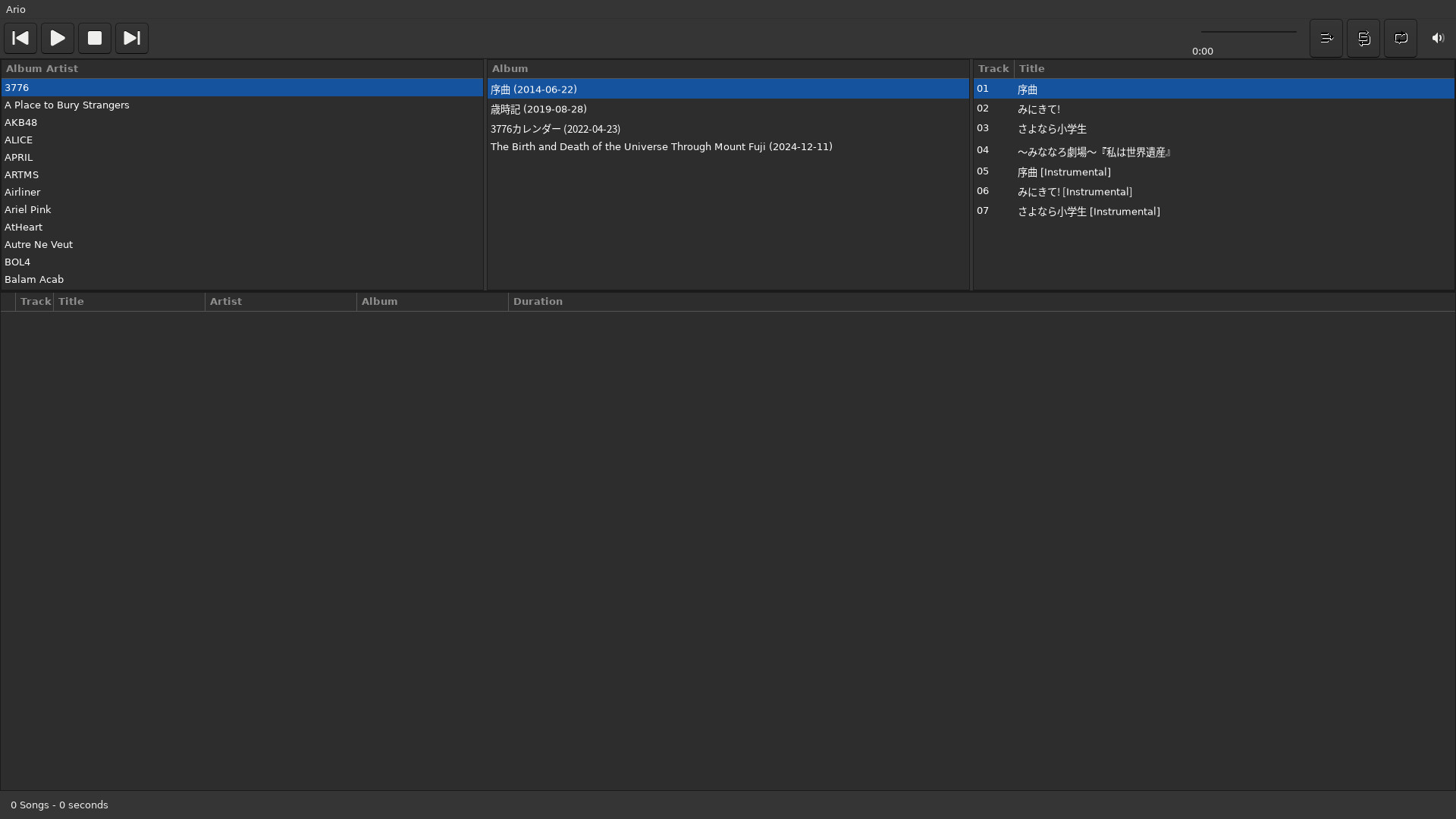
Task: Sort playlist by Duration column
Action: coord(538,301)
